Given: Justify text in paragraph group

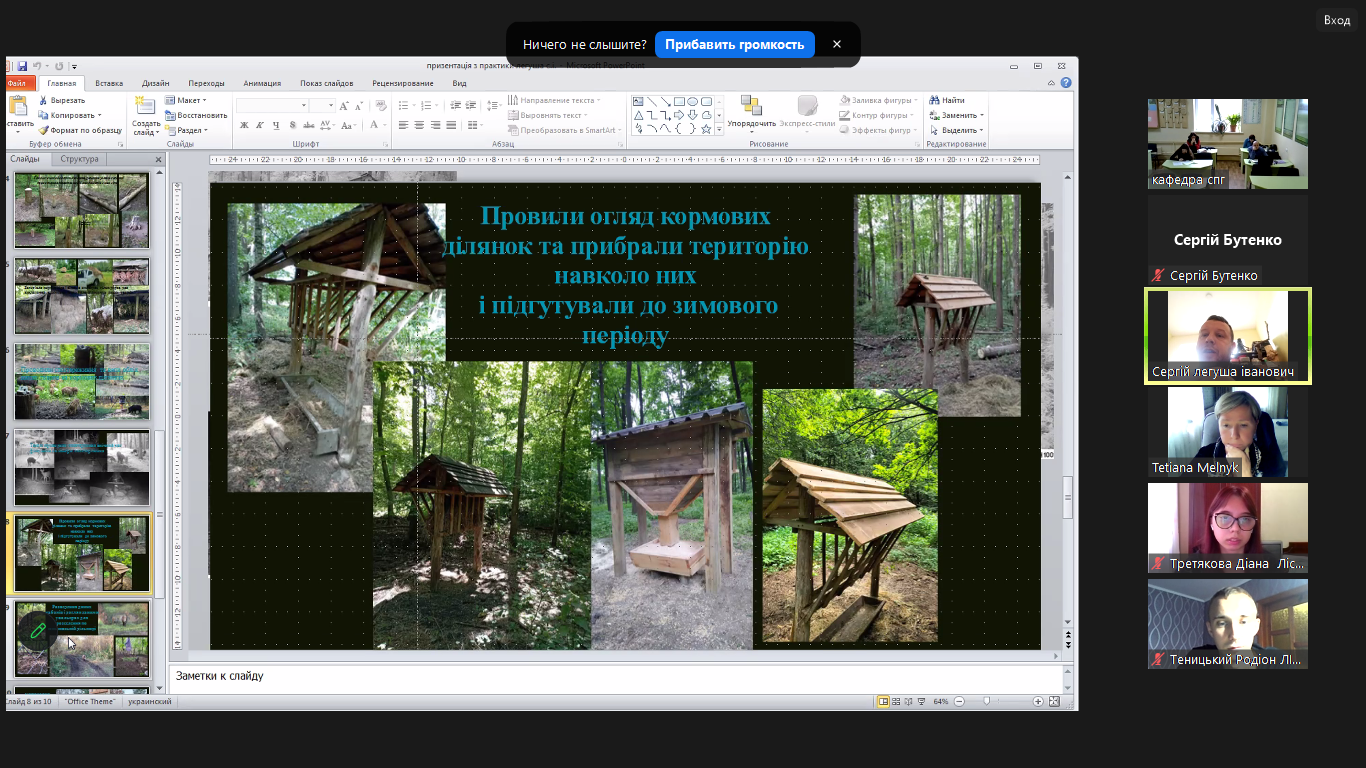Looking at the screenshot, I should click(x=452, y=125).
